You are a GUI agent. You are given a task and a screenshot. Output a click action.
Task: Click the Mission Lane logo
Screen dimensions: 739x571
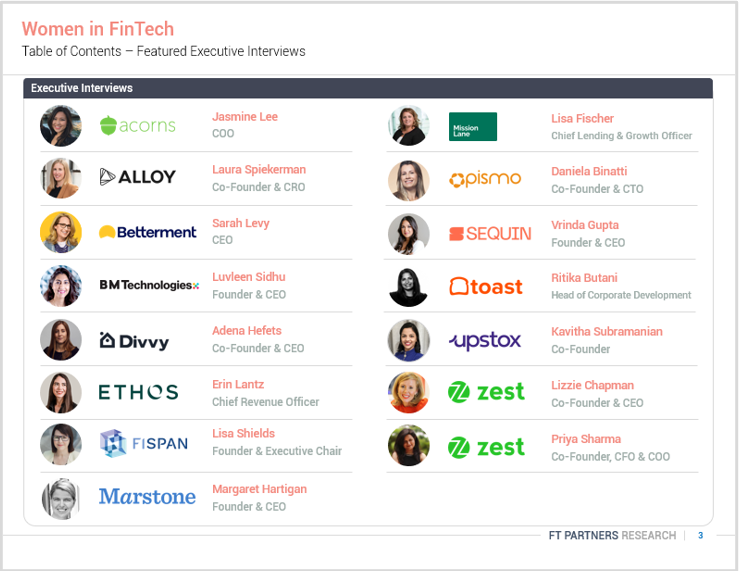(472, 127)
